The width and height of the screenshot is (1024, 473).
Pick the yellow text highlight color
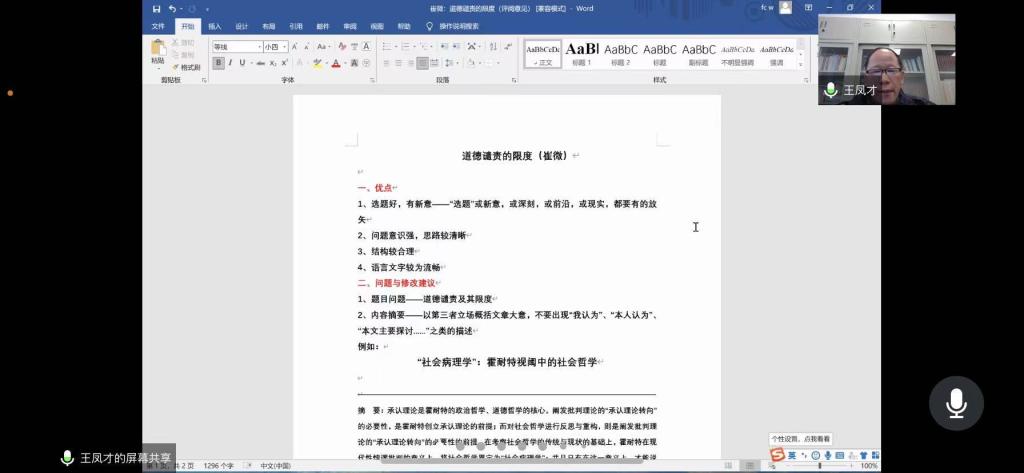click(317, 63)
